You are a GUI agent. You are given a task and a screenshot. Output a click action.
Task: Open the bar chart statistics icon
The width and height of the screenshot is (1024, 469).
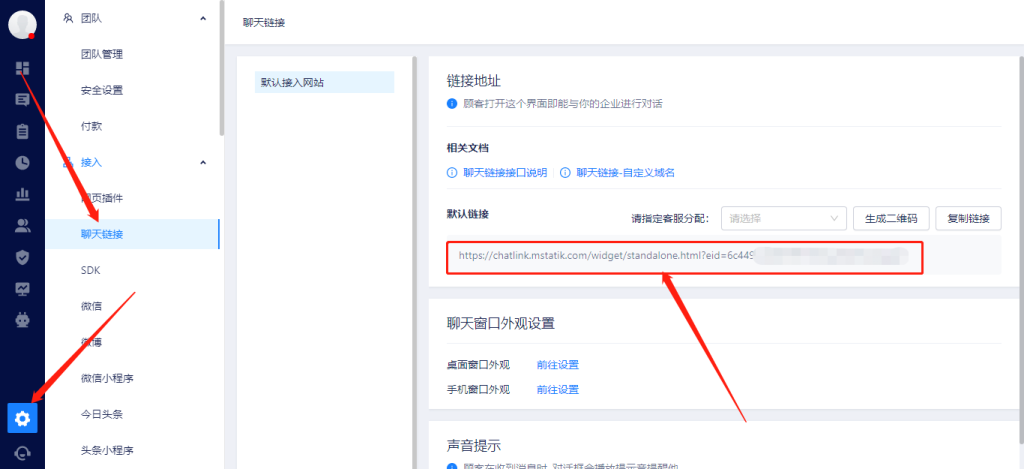click(x=22, y=193)
